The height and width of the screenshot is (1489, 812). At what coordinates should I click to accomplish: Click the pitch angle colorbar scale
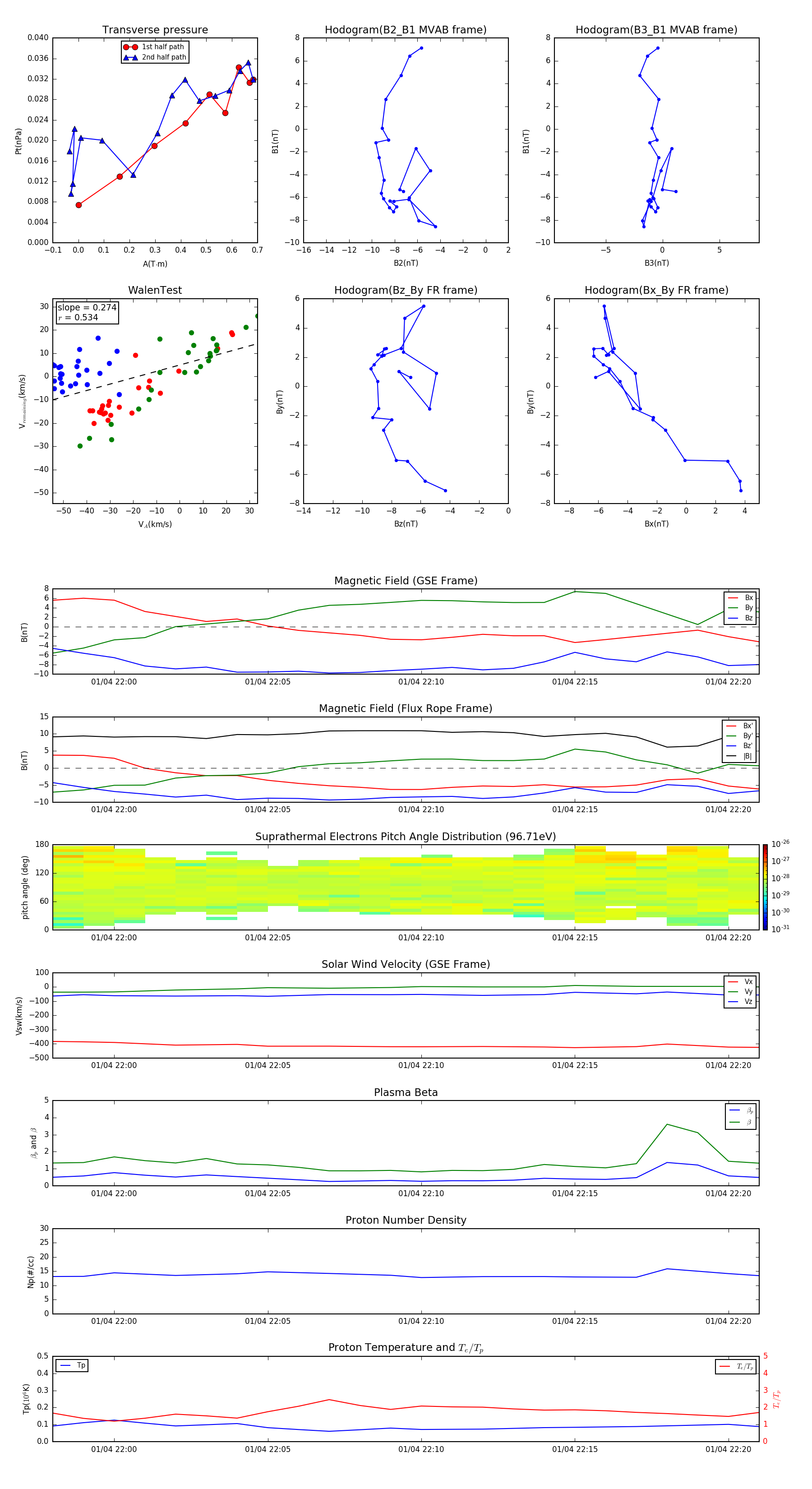point(765,887)
